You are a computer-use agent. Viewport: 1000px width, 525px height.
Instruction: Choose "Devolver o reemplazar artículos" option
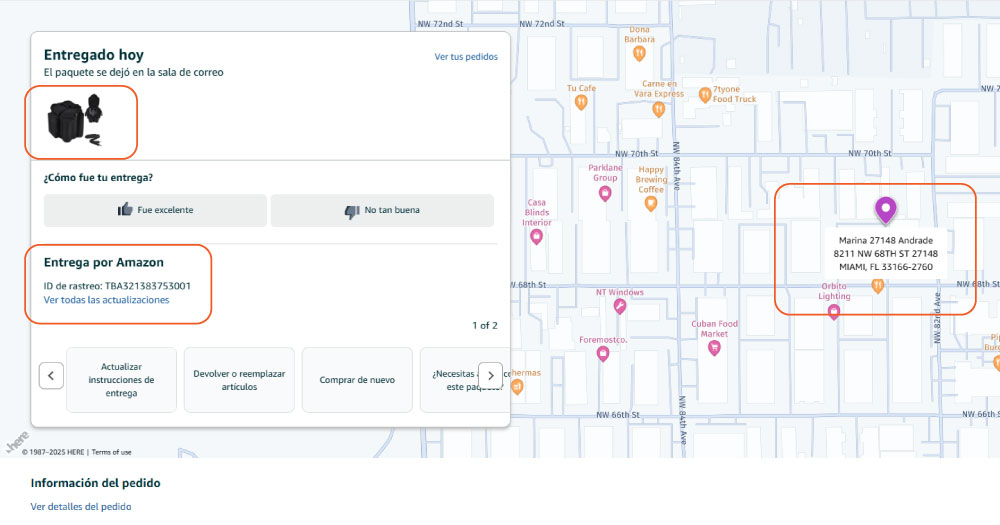[239, 380]
